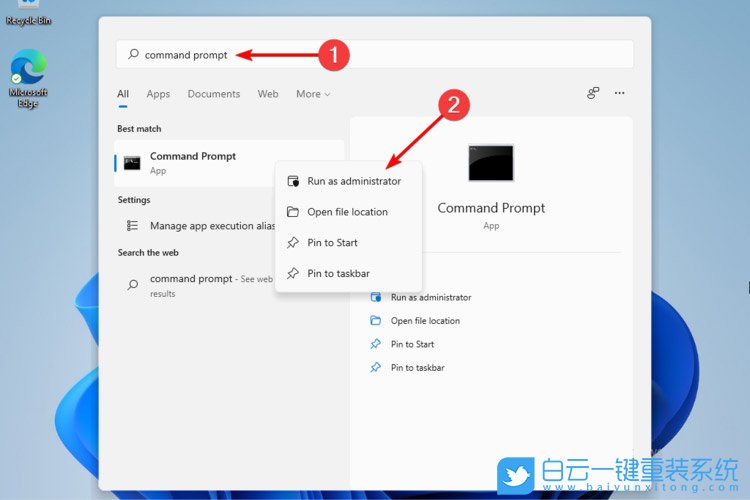Click the account/feedback icon near top right

pos(593,93)
